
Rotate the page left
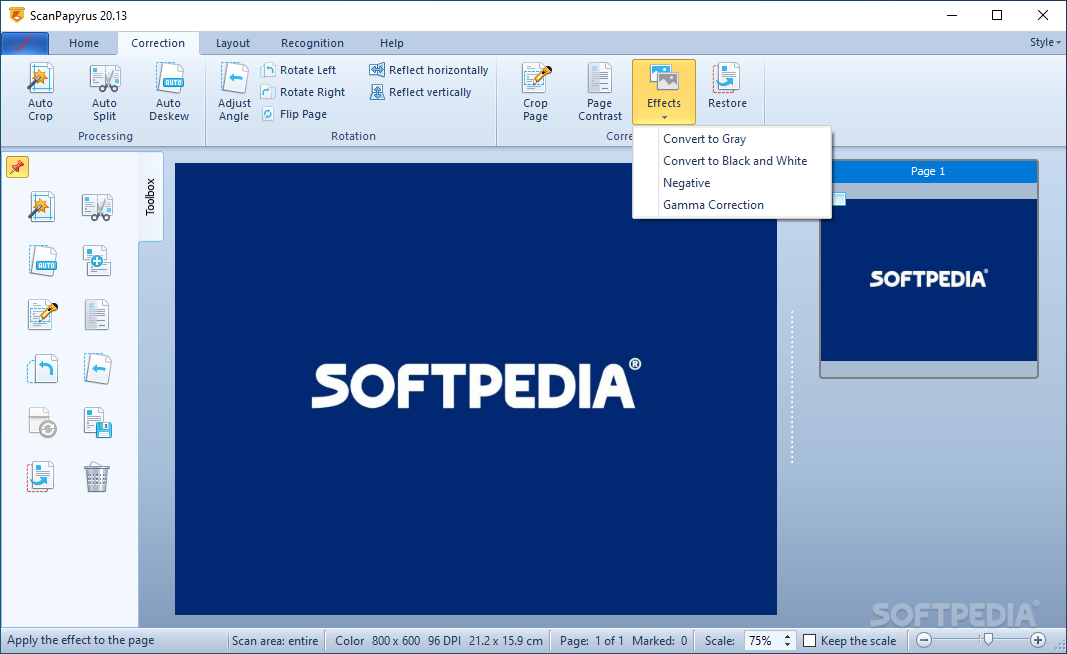click(x=299, y=70)
